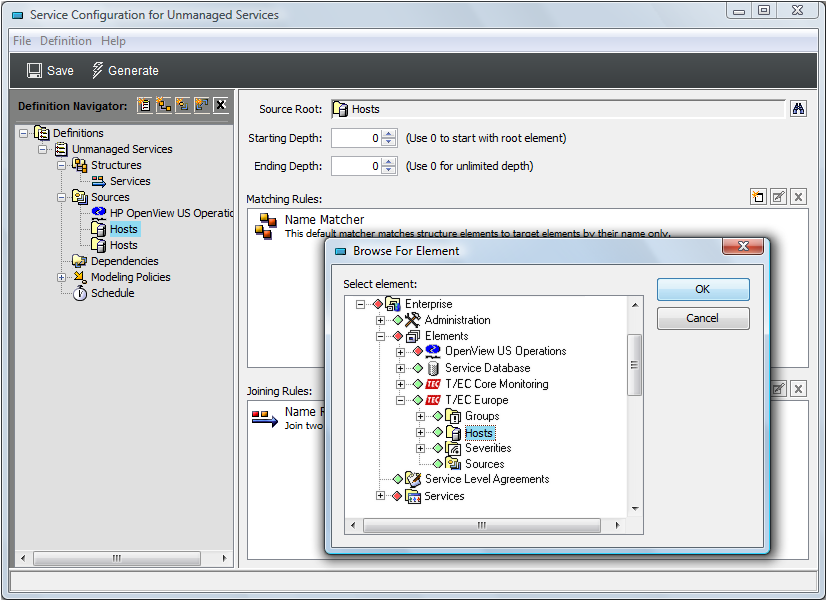Expand Hosts under T/EC Europe
This screenshot has width=826, height=600.
(x=420, y=432)
